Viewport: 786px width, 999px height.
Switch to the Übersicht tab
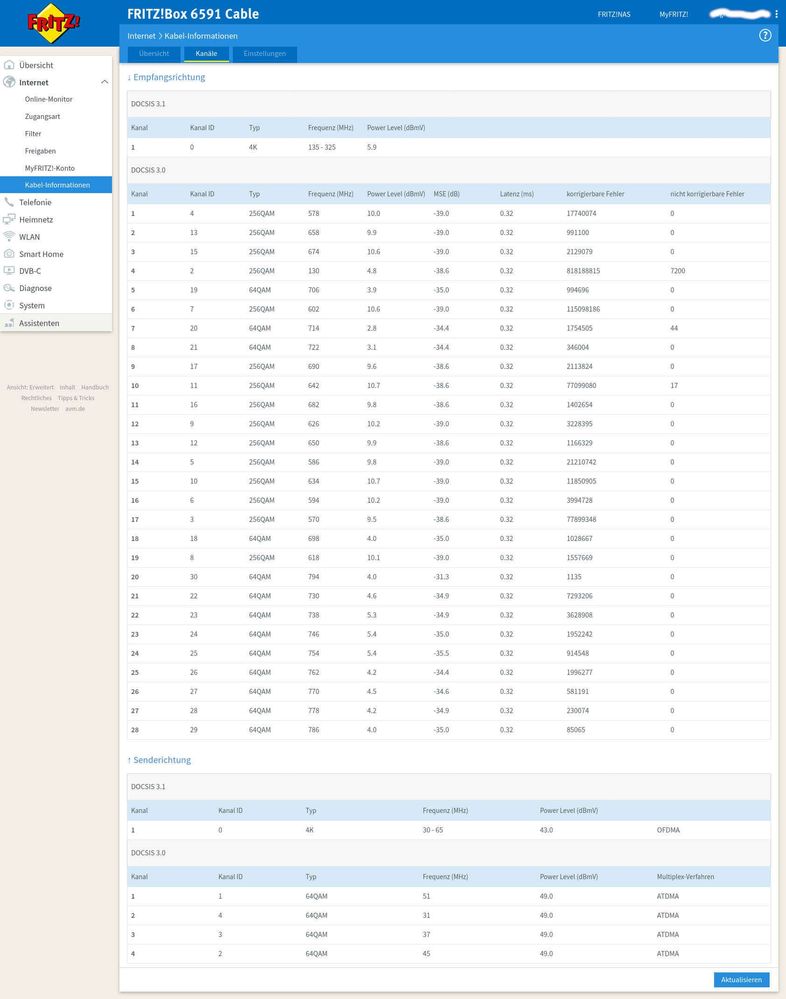coord(154,54)
